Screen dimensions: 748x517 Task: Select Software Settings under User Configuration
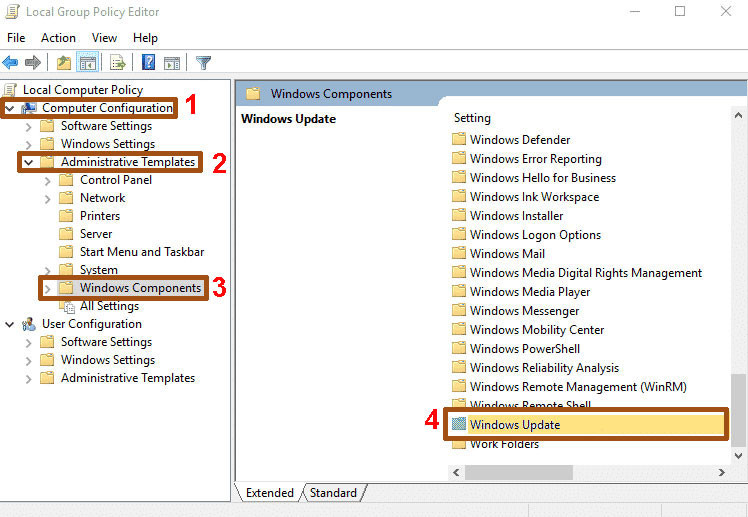click(106, 342)
